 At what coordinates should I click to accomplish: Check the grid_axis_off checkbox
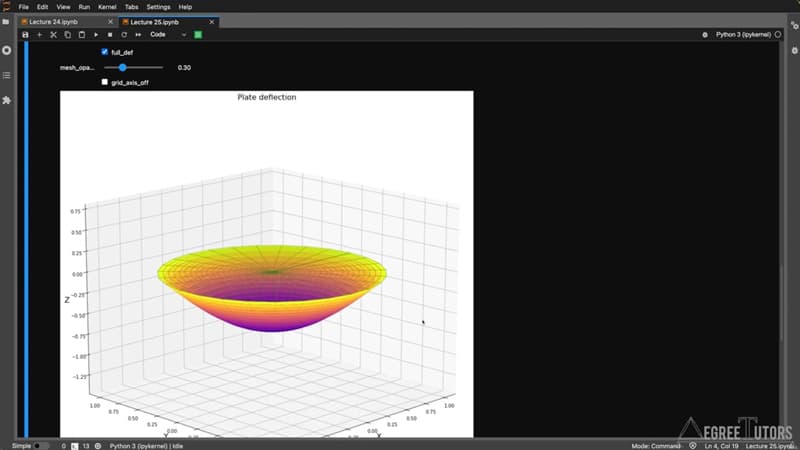(x=105, y=82)
